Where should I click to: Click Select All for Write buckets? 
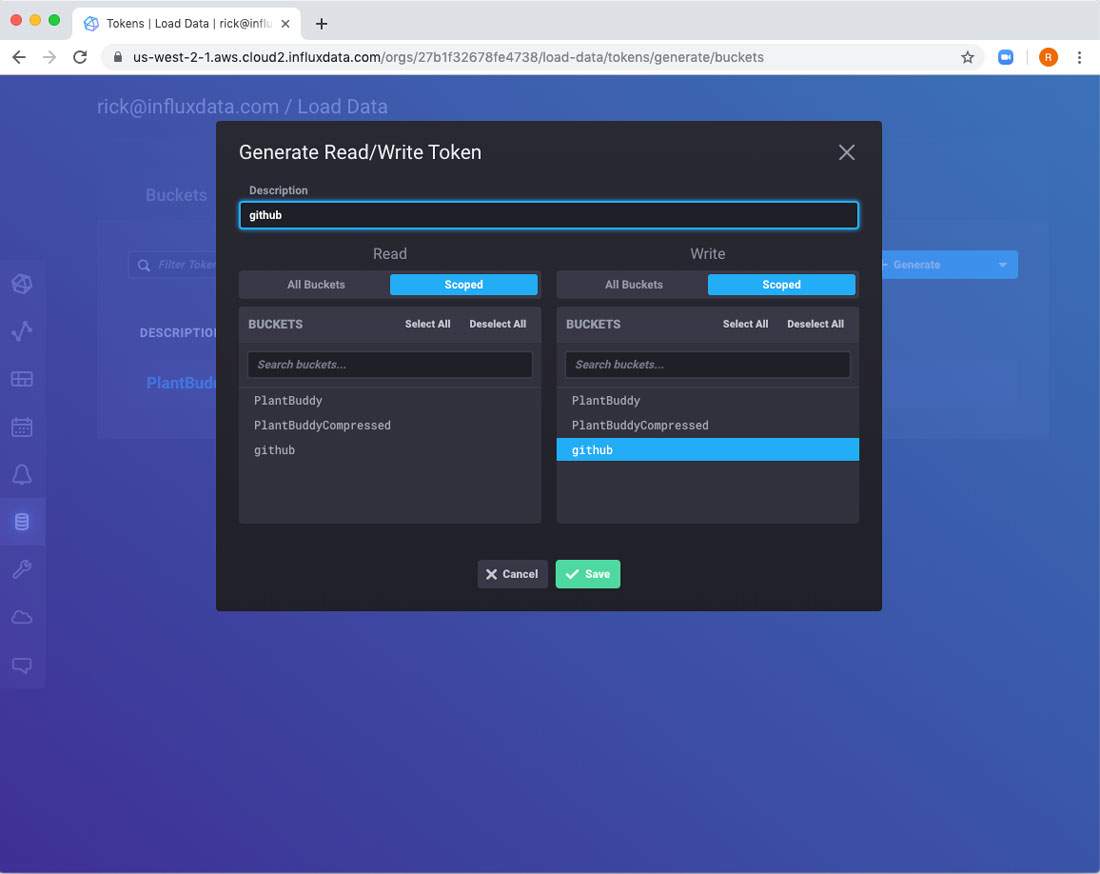point(745,324)
